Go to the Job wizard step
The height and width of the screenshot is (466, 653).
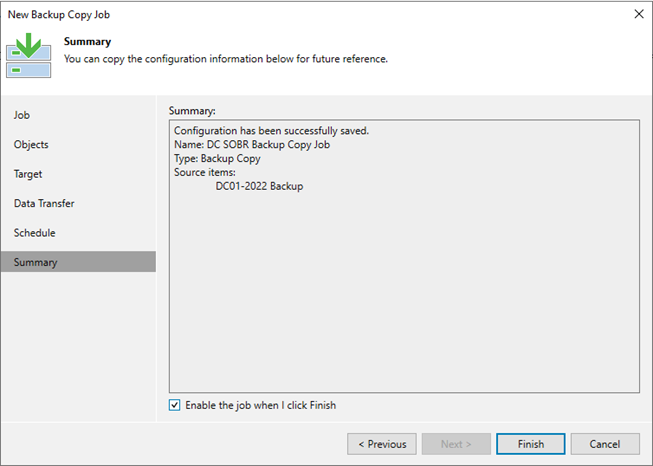[21, 115]
